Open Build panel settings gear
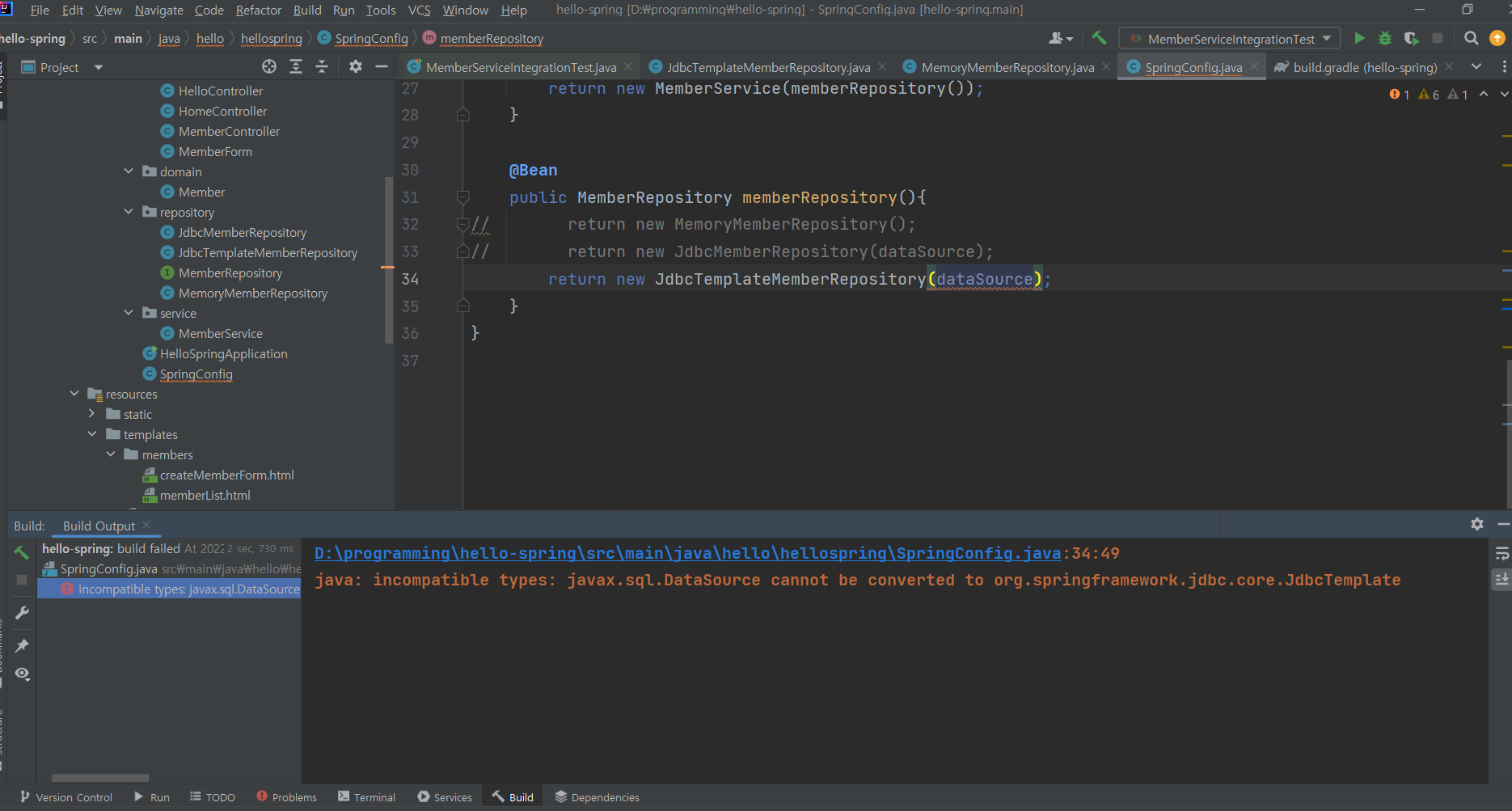1512x811 pixels. coord(1477,524)
